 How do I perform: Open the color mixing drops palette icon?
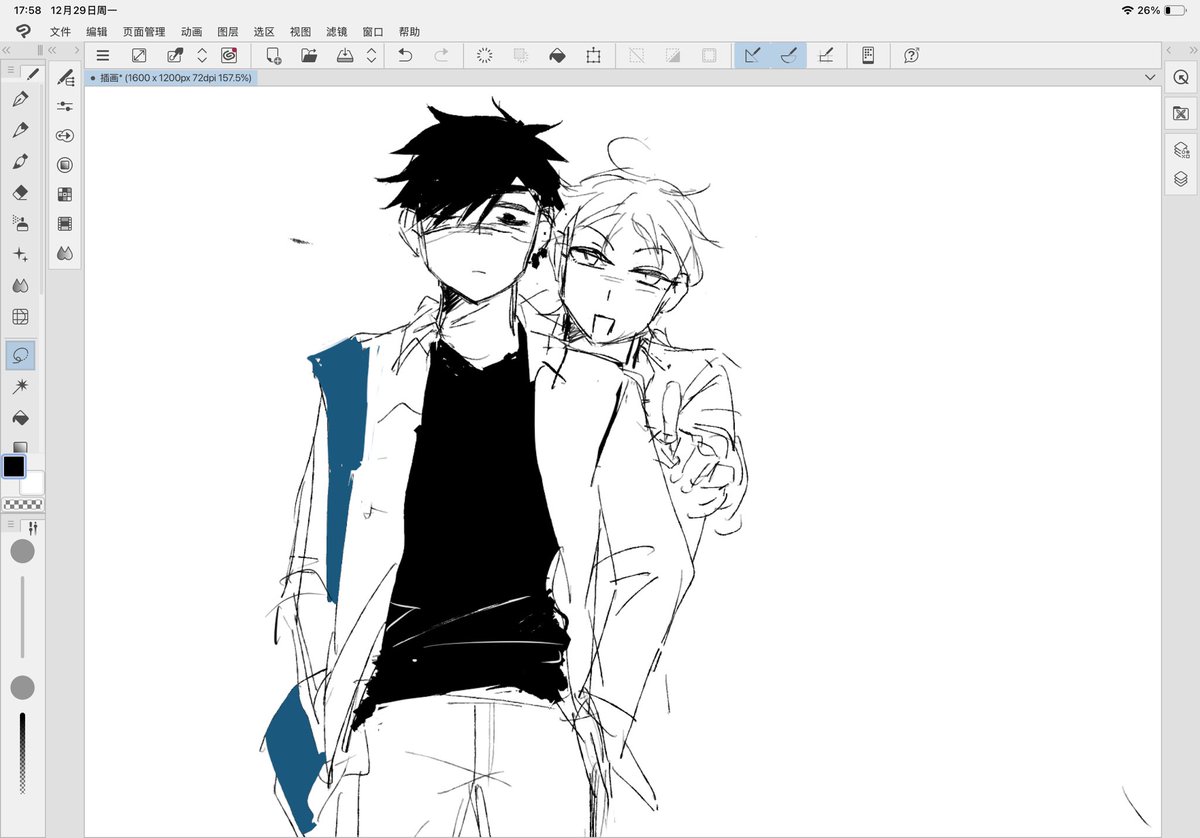(x=65, y=253)
